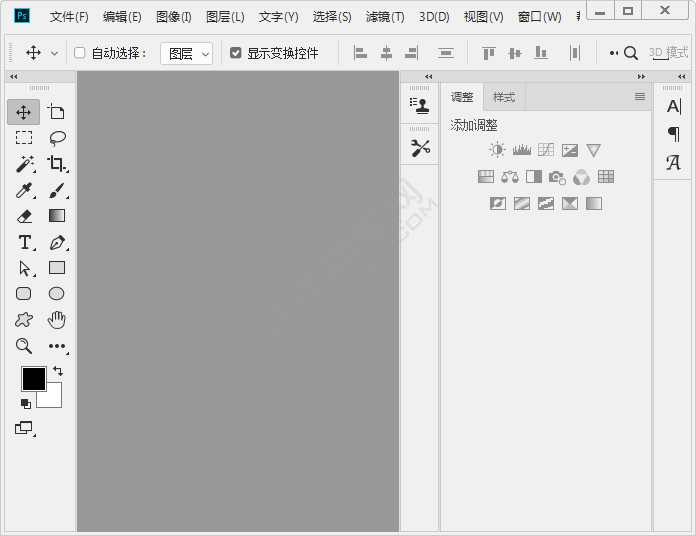Open the 文件(F) menu

click(69, 17)
